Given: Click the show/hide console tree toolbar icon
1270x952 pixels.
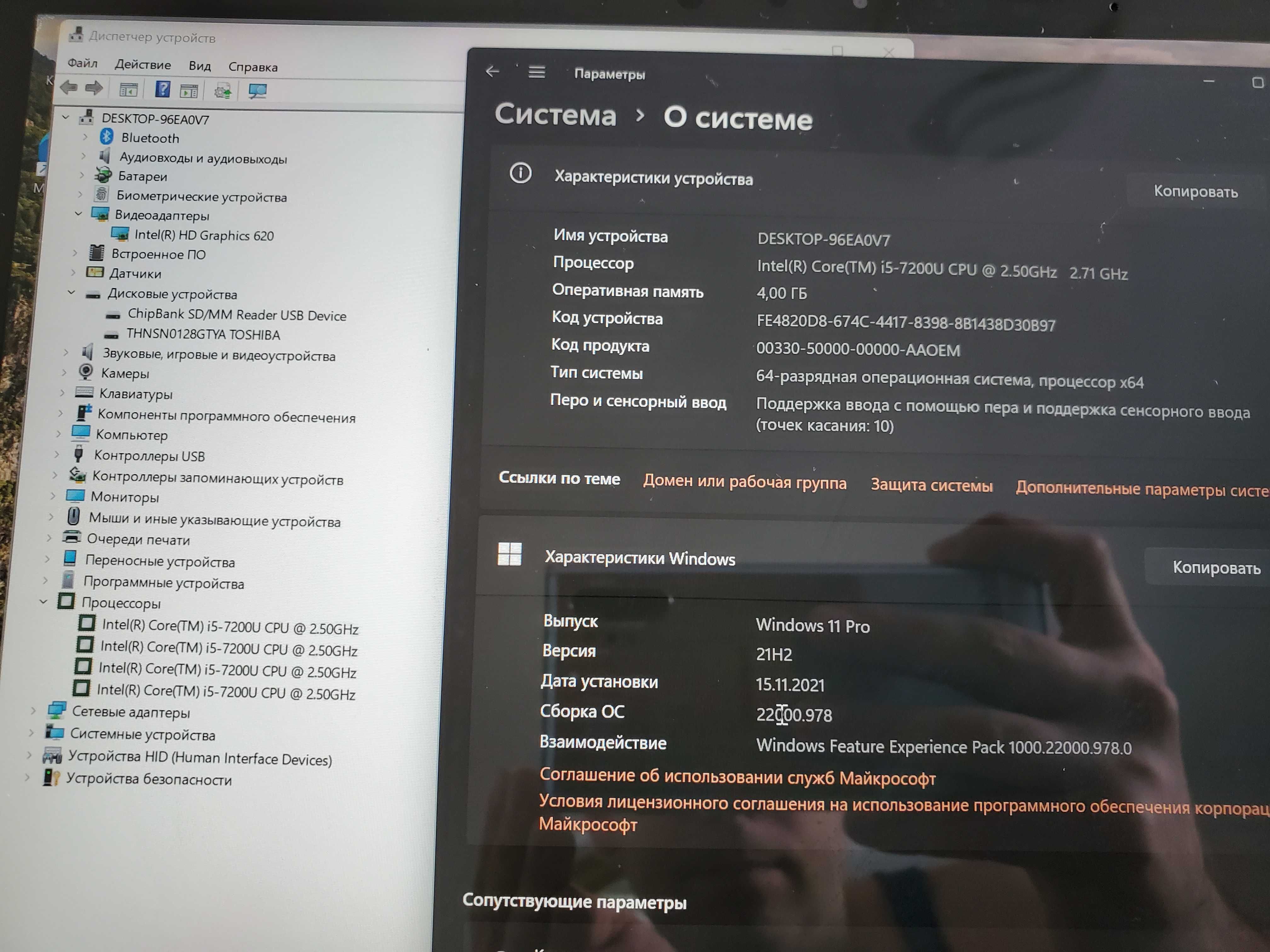Looking at the screenshot, I should click(128, 89).
